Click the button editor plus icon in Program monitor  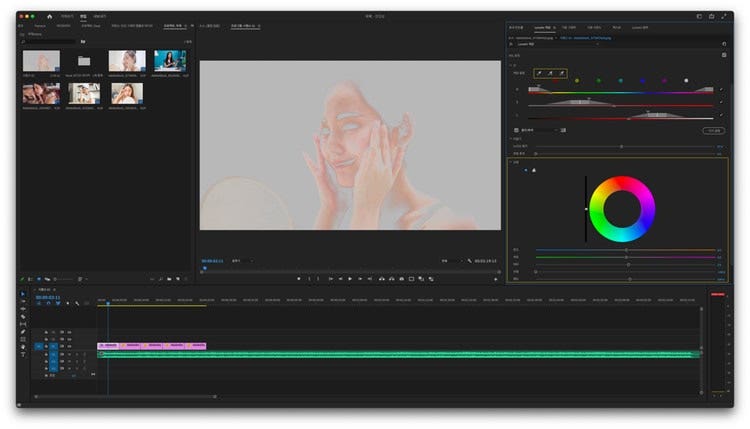tap(496, 279)
